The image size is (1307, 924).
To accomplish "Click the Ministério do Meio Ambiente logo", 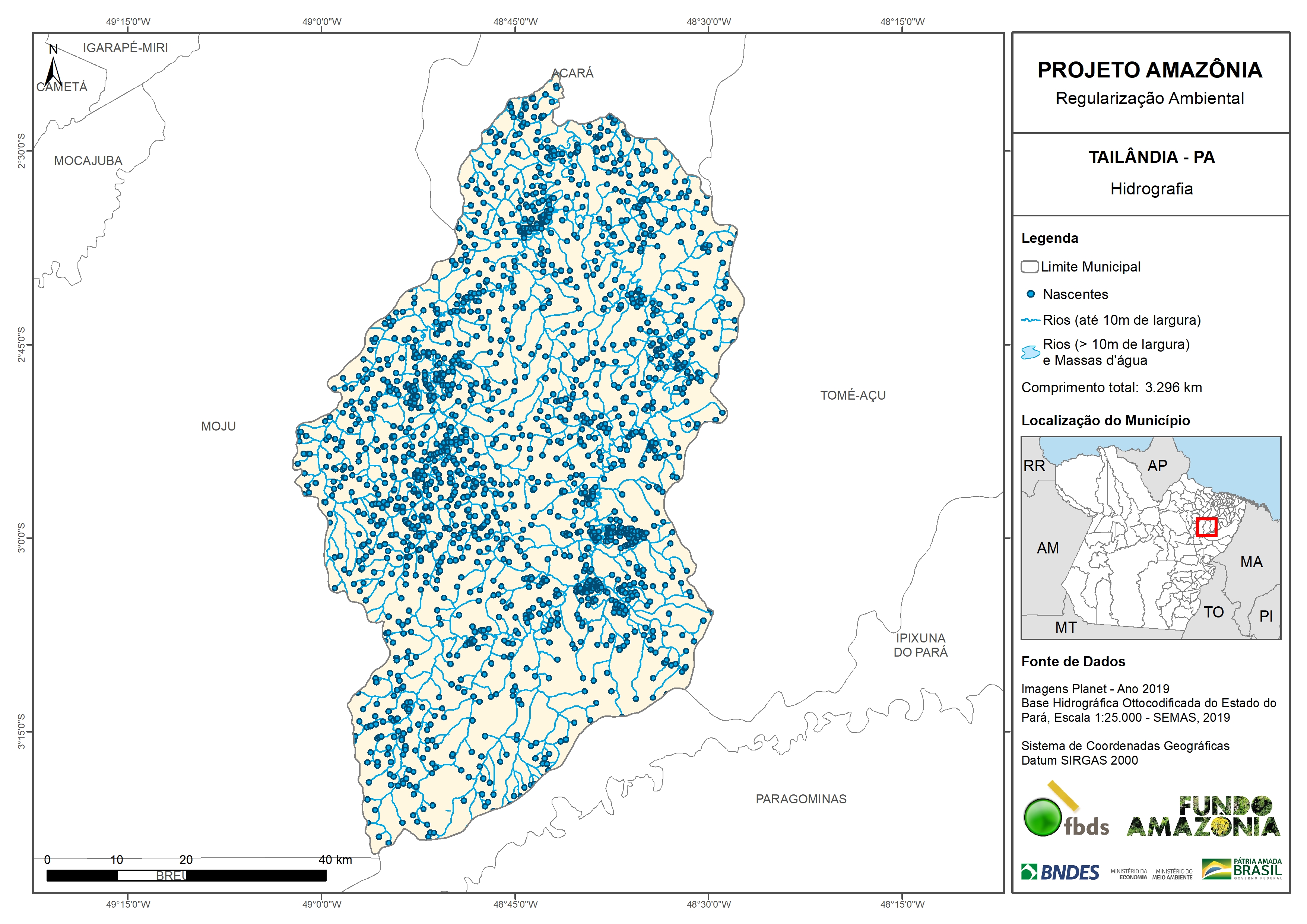I will (x=1172, y=874).
